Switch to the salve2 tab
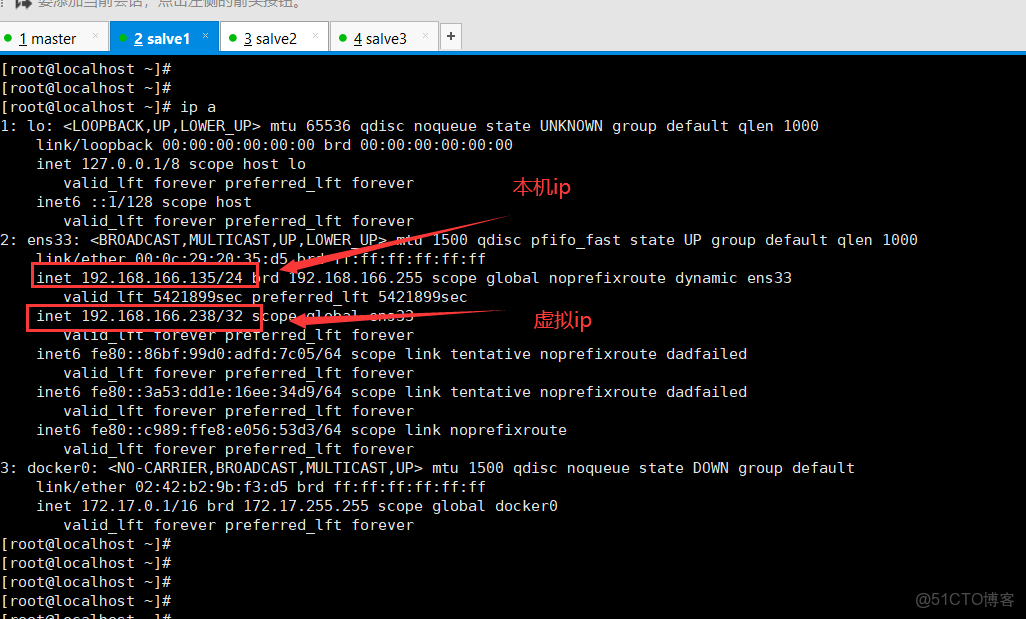 pyautogui.click(x=270, y=37)
